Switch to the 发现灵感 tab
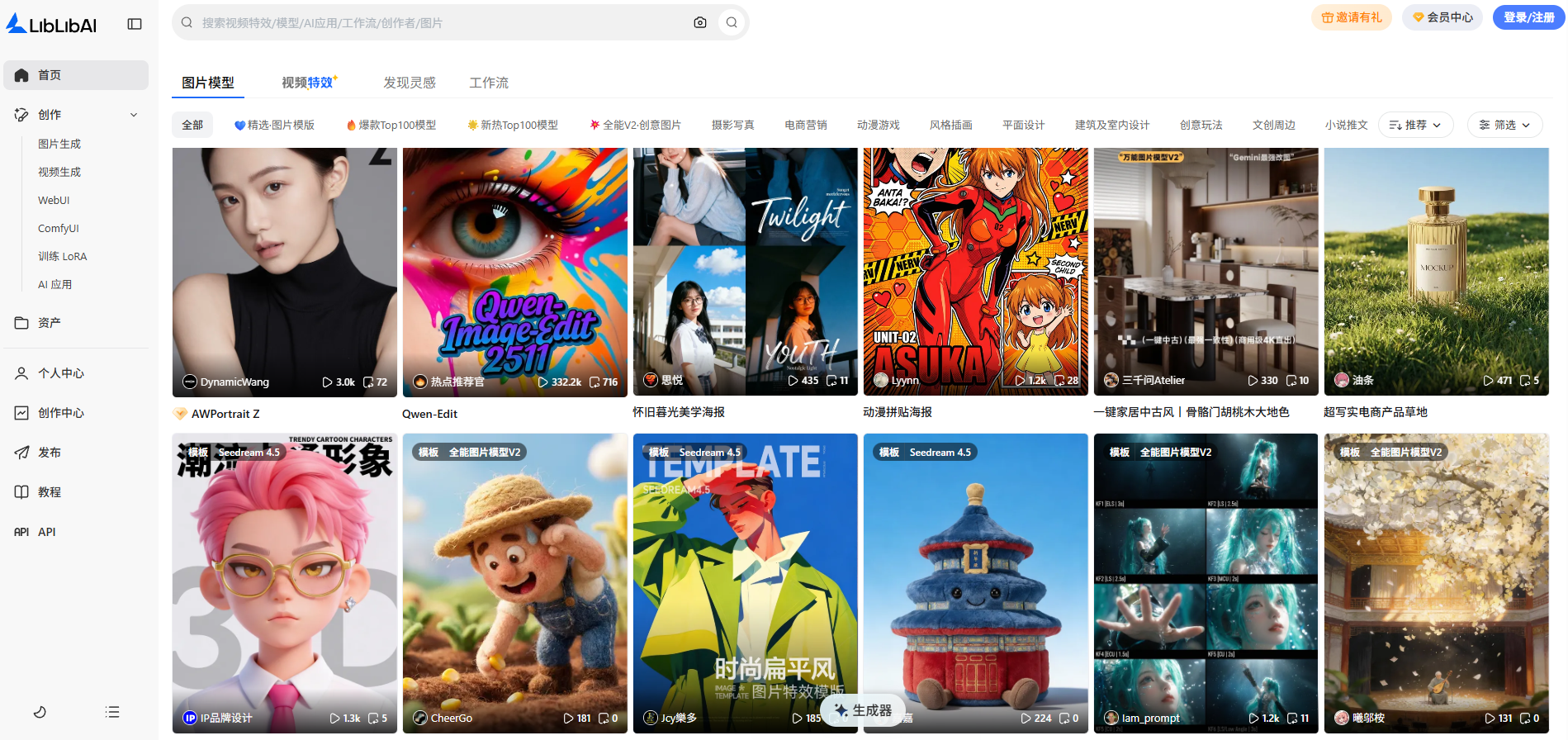This screenshot has width=1568, height=740. pos(410,83)
